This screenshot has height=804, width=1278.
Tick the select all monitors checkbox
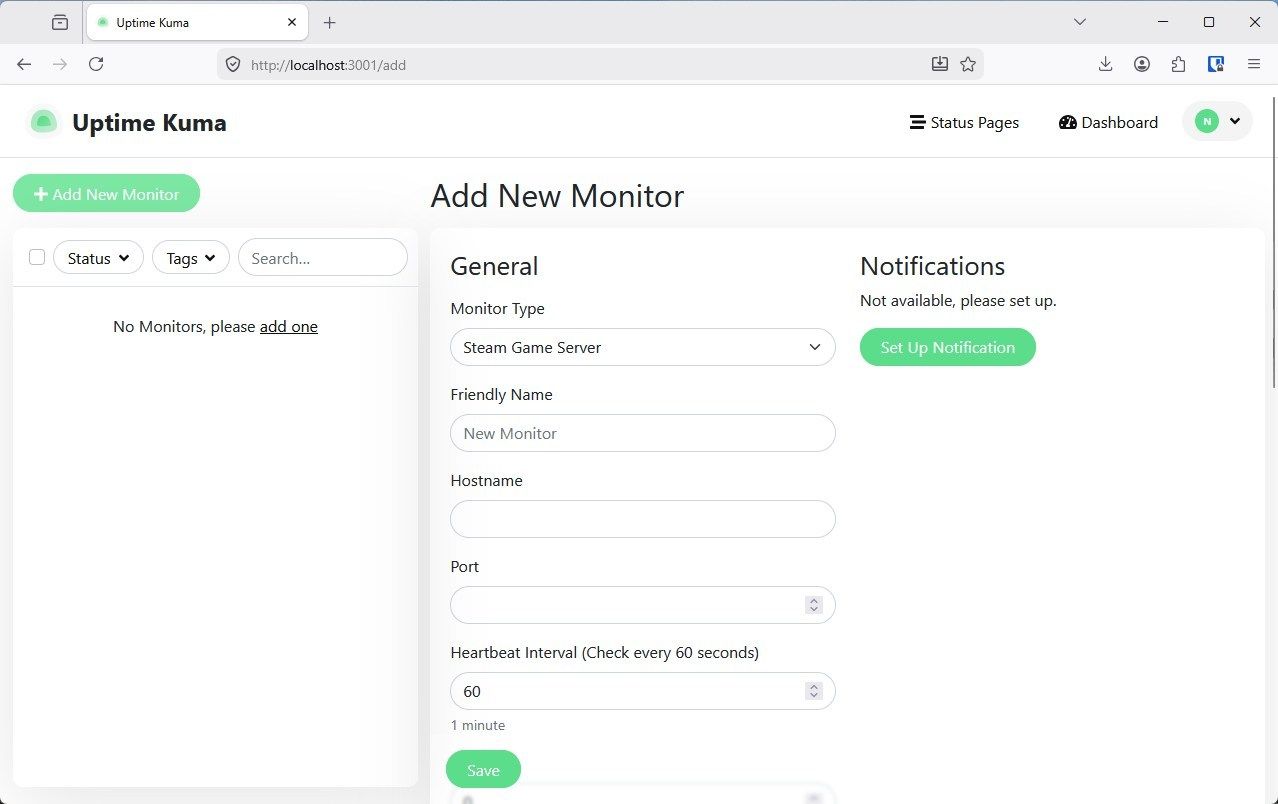[x=37, y=257]
